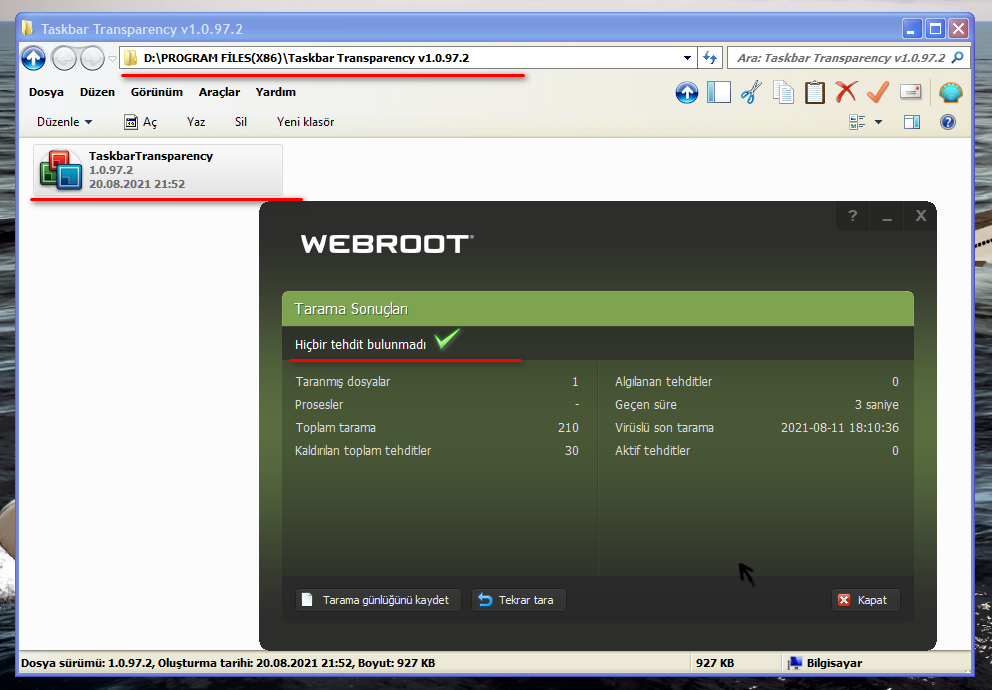The image size is (992, 690).
Task: Click the Copy pages icon
Action: coord(783,92)
